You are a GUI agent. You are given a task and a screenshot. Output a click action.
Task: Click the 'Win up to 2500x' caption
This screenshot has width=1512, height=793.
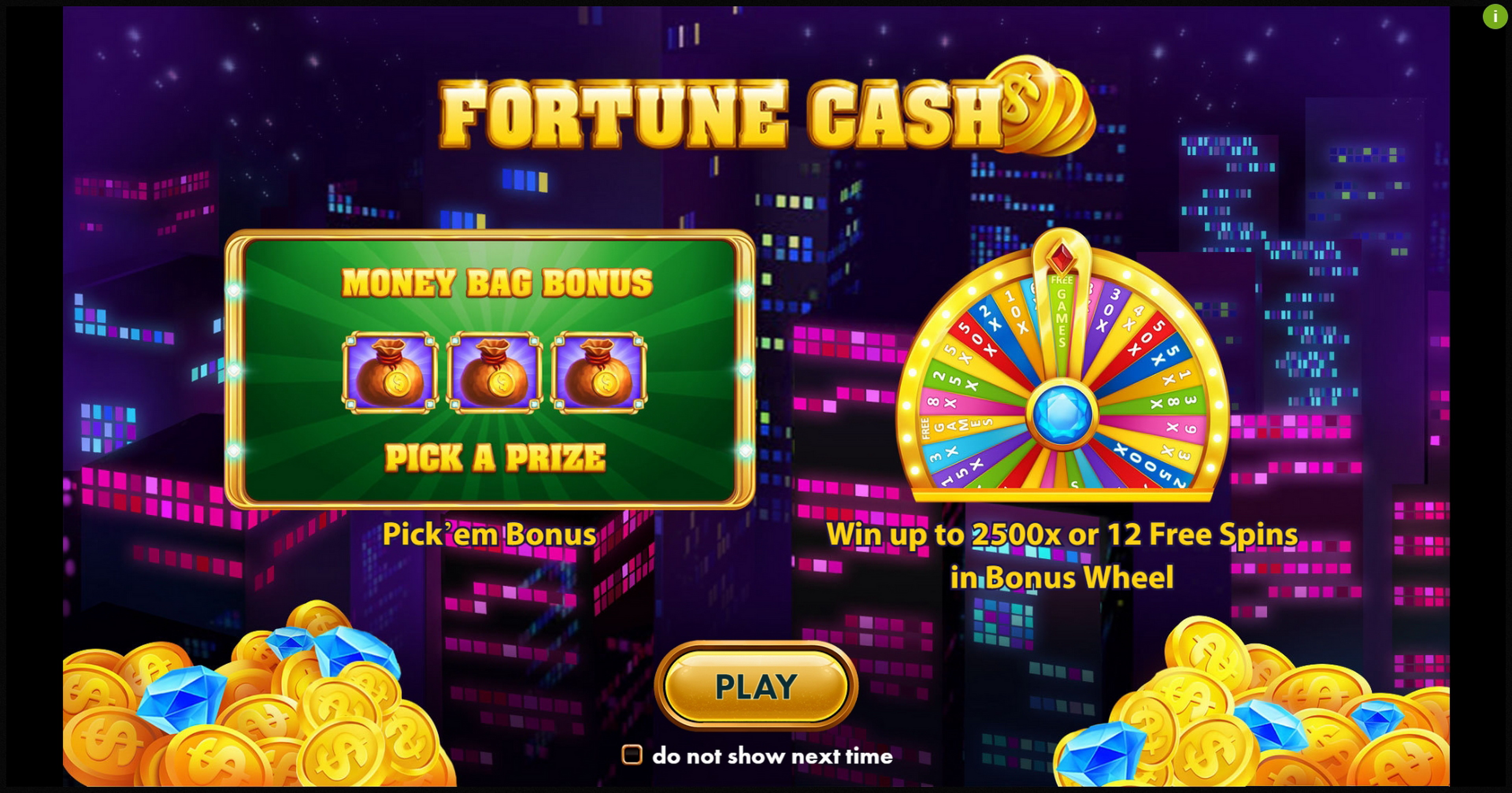click(x=1062, y=535)
